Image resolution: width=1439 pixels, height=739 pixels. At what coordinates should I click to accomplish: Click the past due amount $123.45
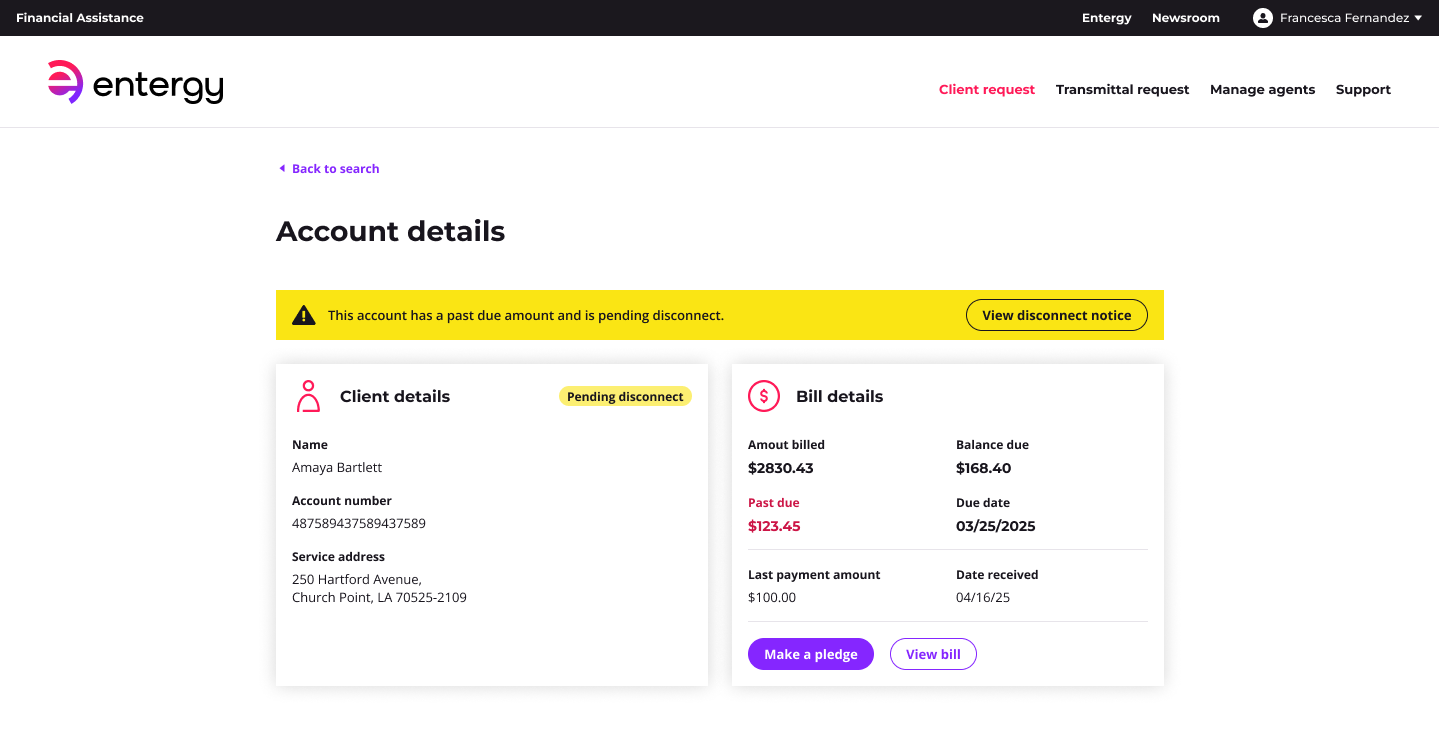pyautogui.click(x=774, y=526)
